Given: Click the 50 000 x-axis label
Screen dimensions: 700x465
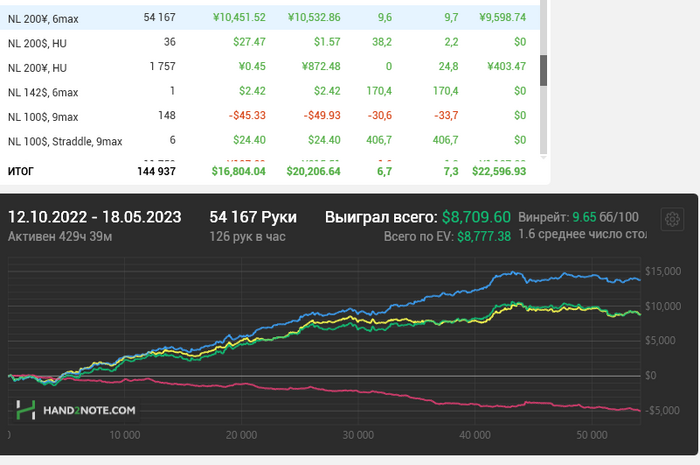Looking at the screenshot, I should [592, 435].
